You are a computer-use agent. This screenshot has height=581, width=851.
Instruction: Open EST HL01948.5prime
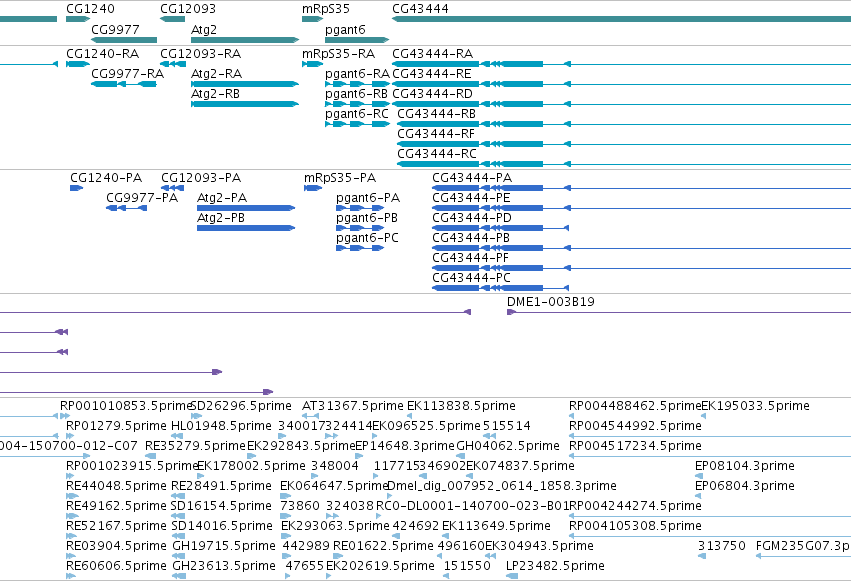pyautogui.click(x=221, y=426)
